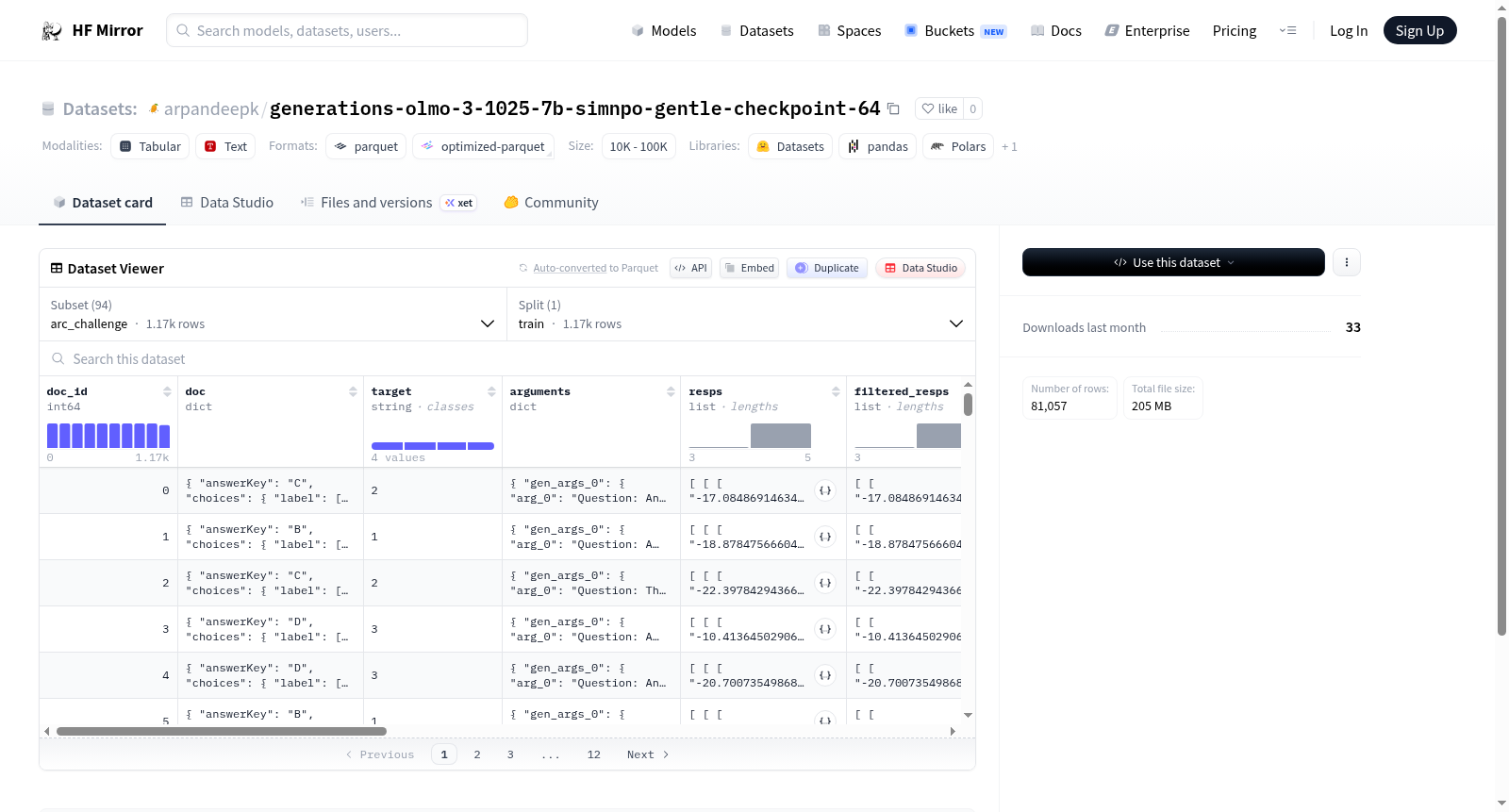The image size is (1509, 812).
Task: Open the Split train dropdown
Action: click(740, 314)
